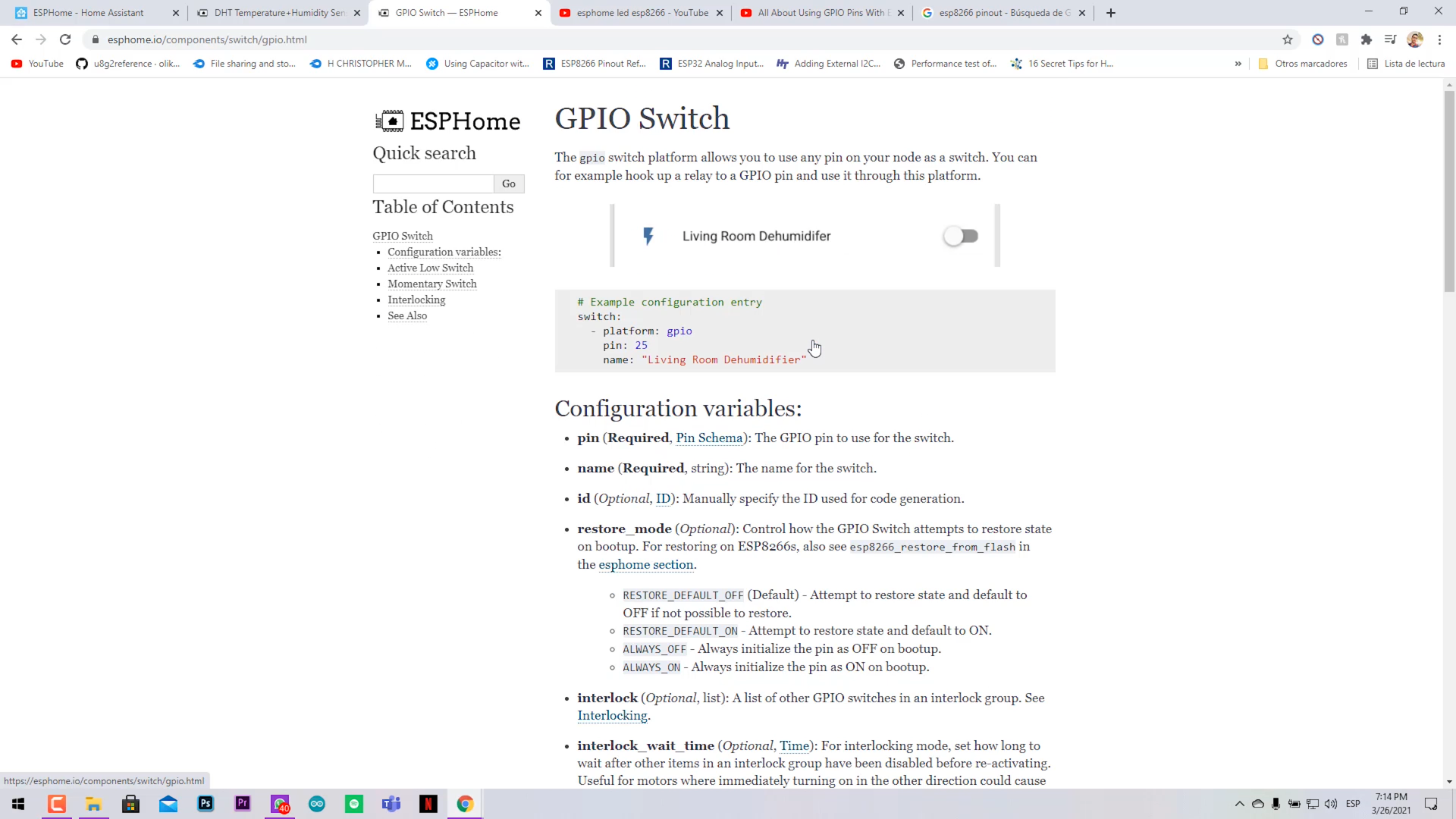This screenshot has height=819, width=1456.
Task: Click the page vertical scrollbar thumb
Action: coord(1449,190)
